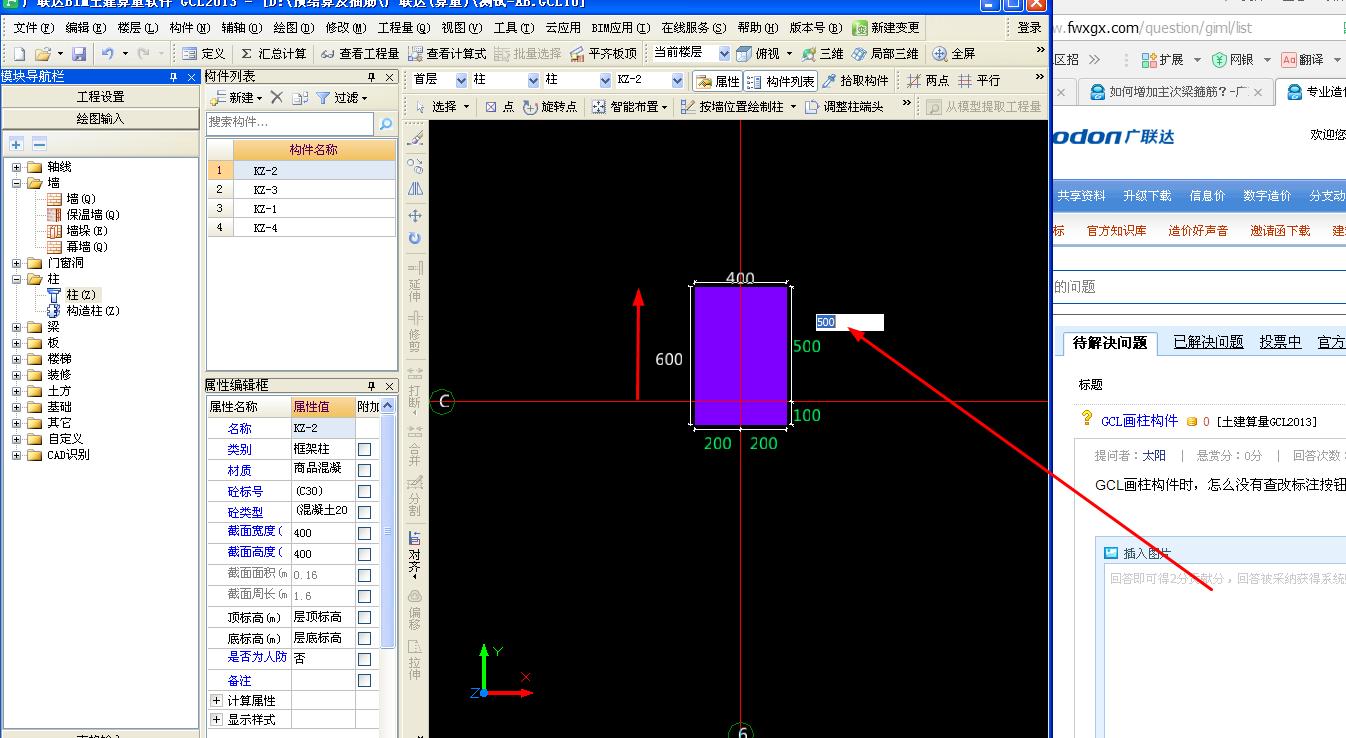The width and height of the screenshot is (1346, 738).
Task: Open the 首层 floor dropdown
Action: point(461,81)
